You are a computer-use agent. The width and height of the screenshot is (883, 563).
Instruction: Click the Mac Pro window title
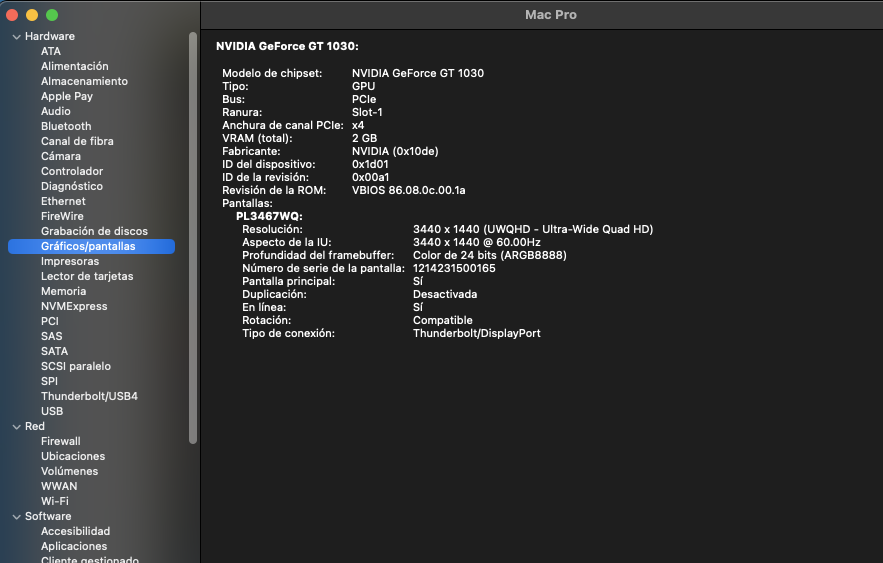[551, 15]
